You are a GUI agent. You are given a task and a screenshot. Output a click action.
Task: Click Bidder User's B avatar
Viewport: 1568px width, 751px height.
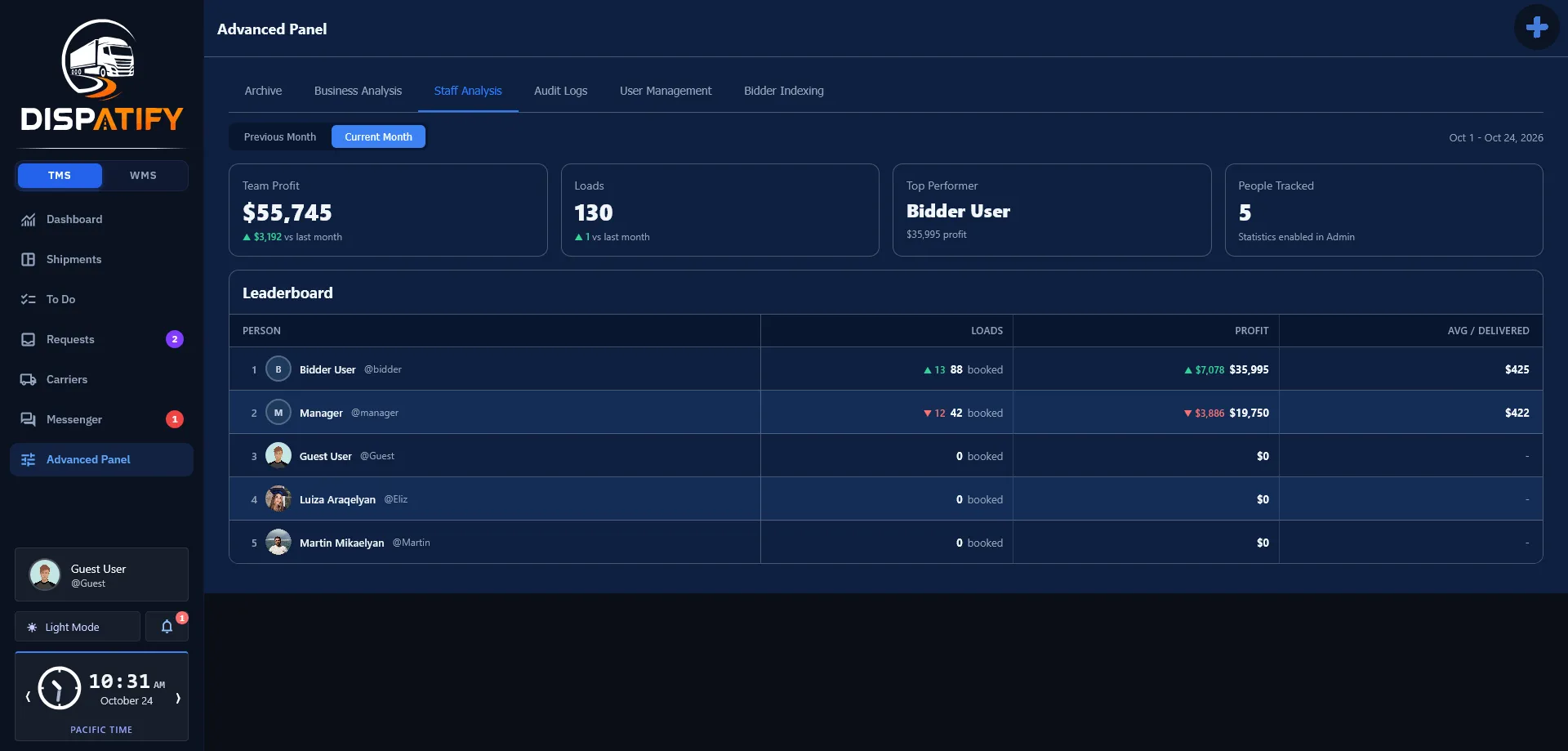(x=278, y=369)
